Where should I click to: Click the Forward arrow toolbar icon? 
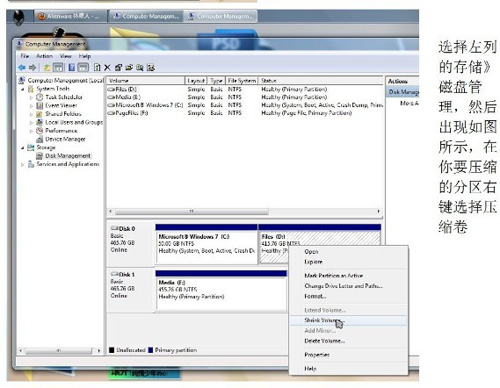(x=32, y=68)
